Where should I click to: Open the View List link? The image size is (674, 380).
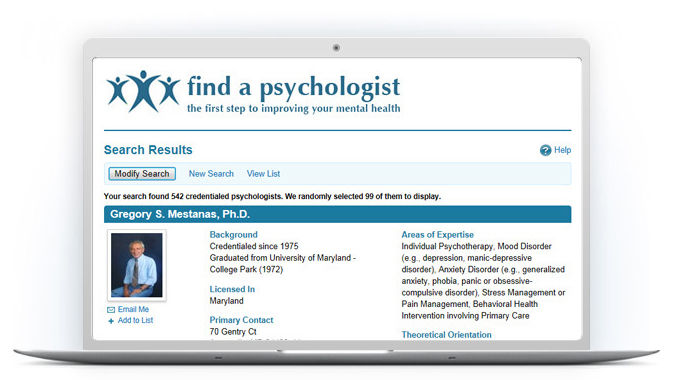263,174
